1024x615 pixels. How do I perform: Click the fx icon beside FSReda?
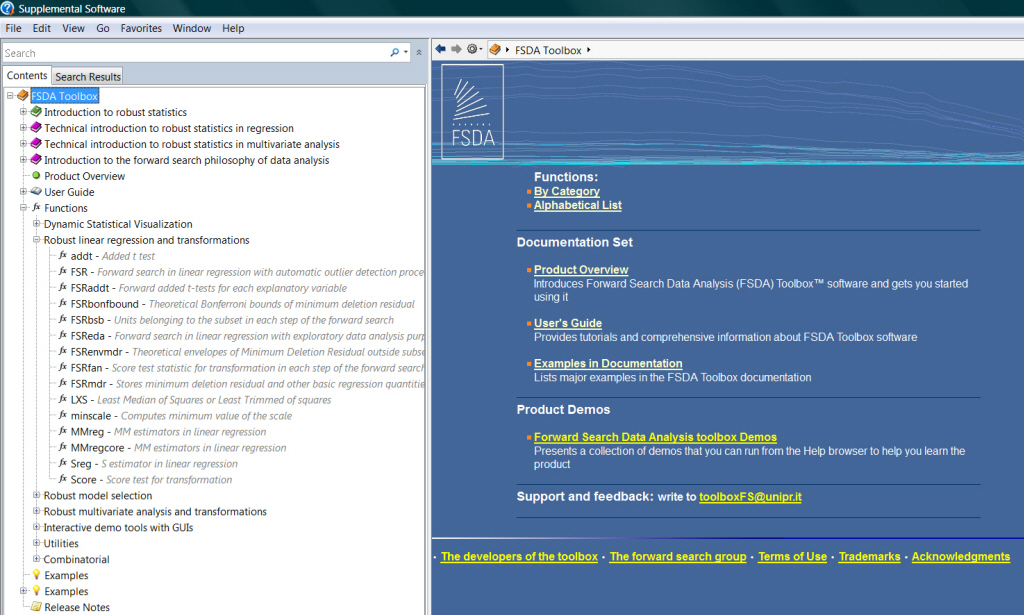click(63, 336)
